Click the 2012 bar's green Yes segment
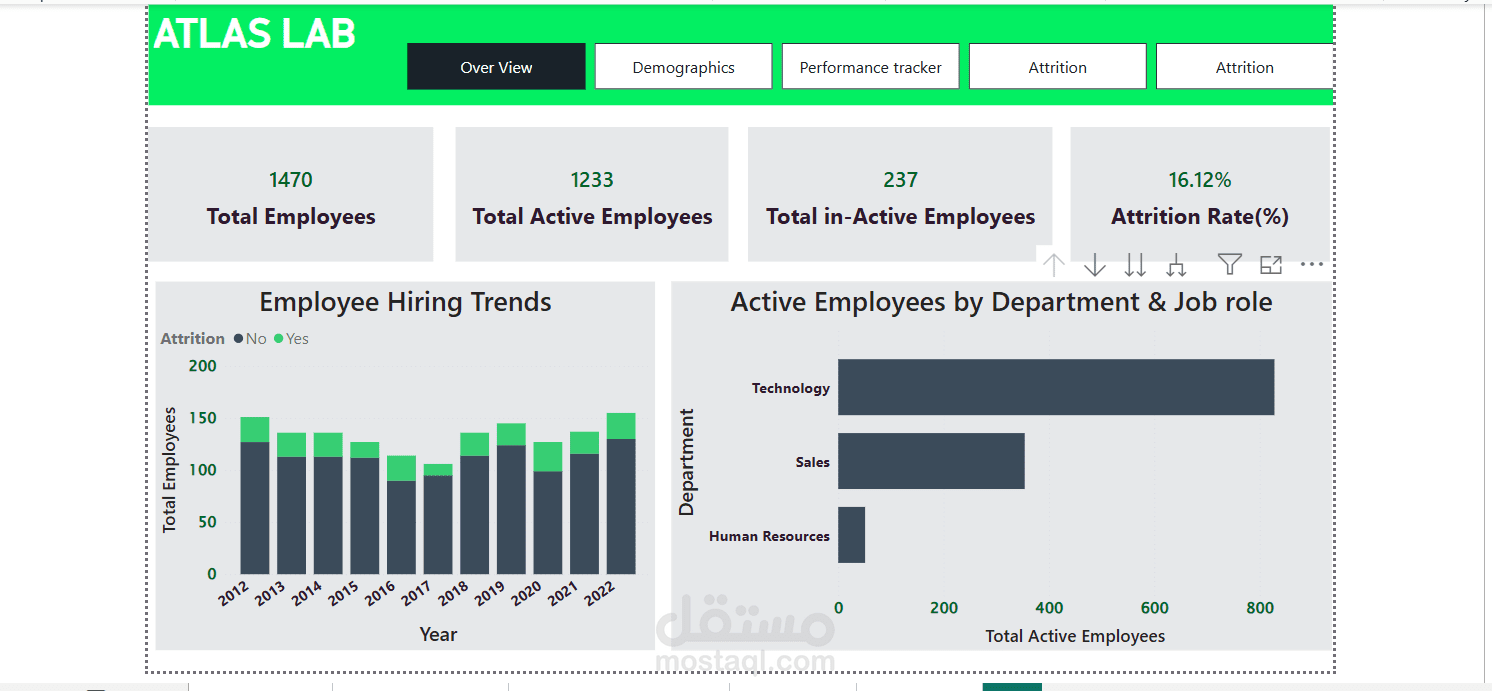Screen dimensions: 1492x691 tap(255, 429)
